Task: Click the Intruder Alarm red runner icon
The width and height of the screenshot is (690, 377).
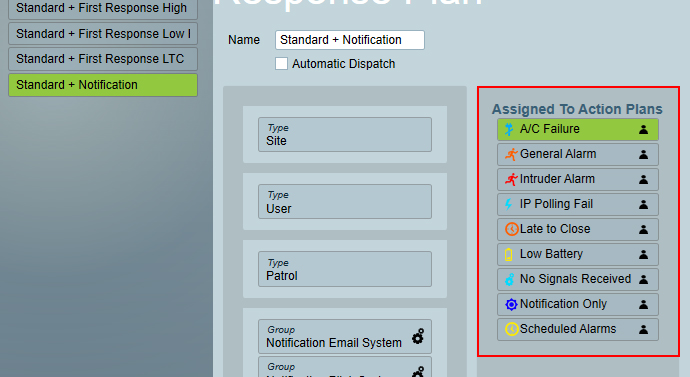Action: tap(511, 179)
